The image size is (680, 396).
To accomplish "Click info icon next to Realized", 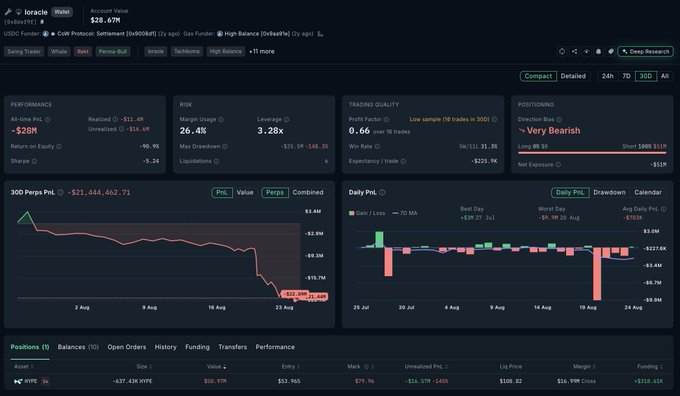I will pyautogui.click(x=115, y=119).
